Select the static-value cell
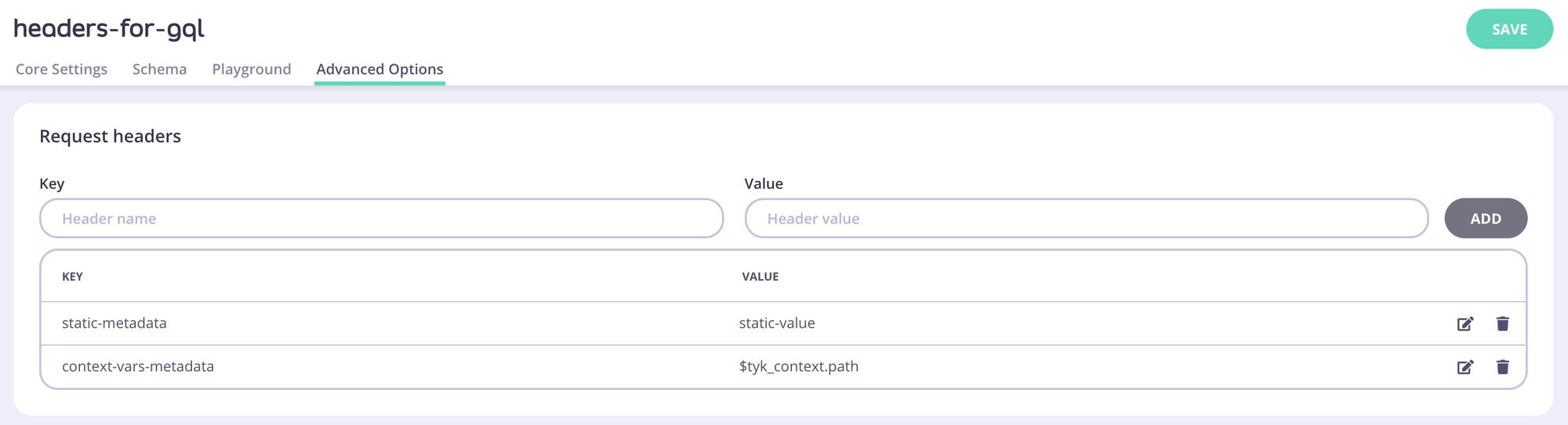Screen dimensions: 1568x425 coord(777,323)
